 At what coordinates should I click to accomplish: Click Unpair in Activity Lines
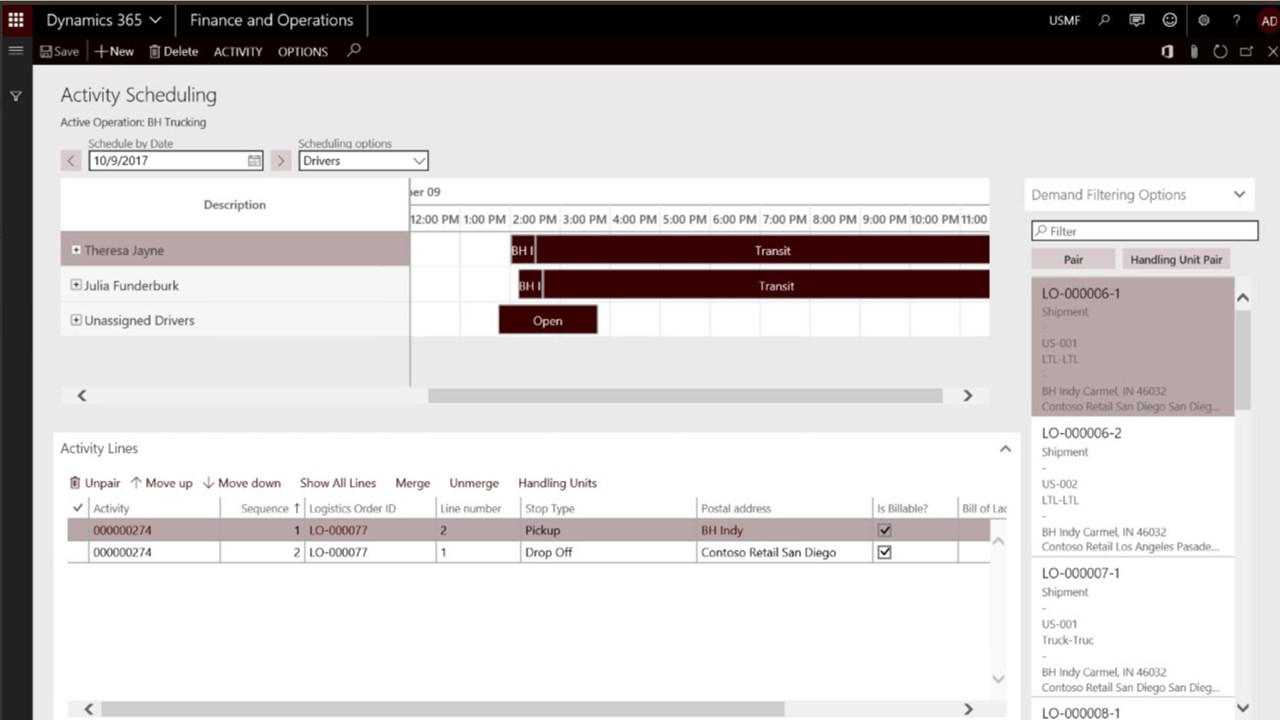point(94,483)
